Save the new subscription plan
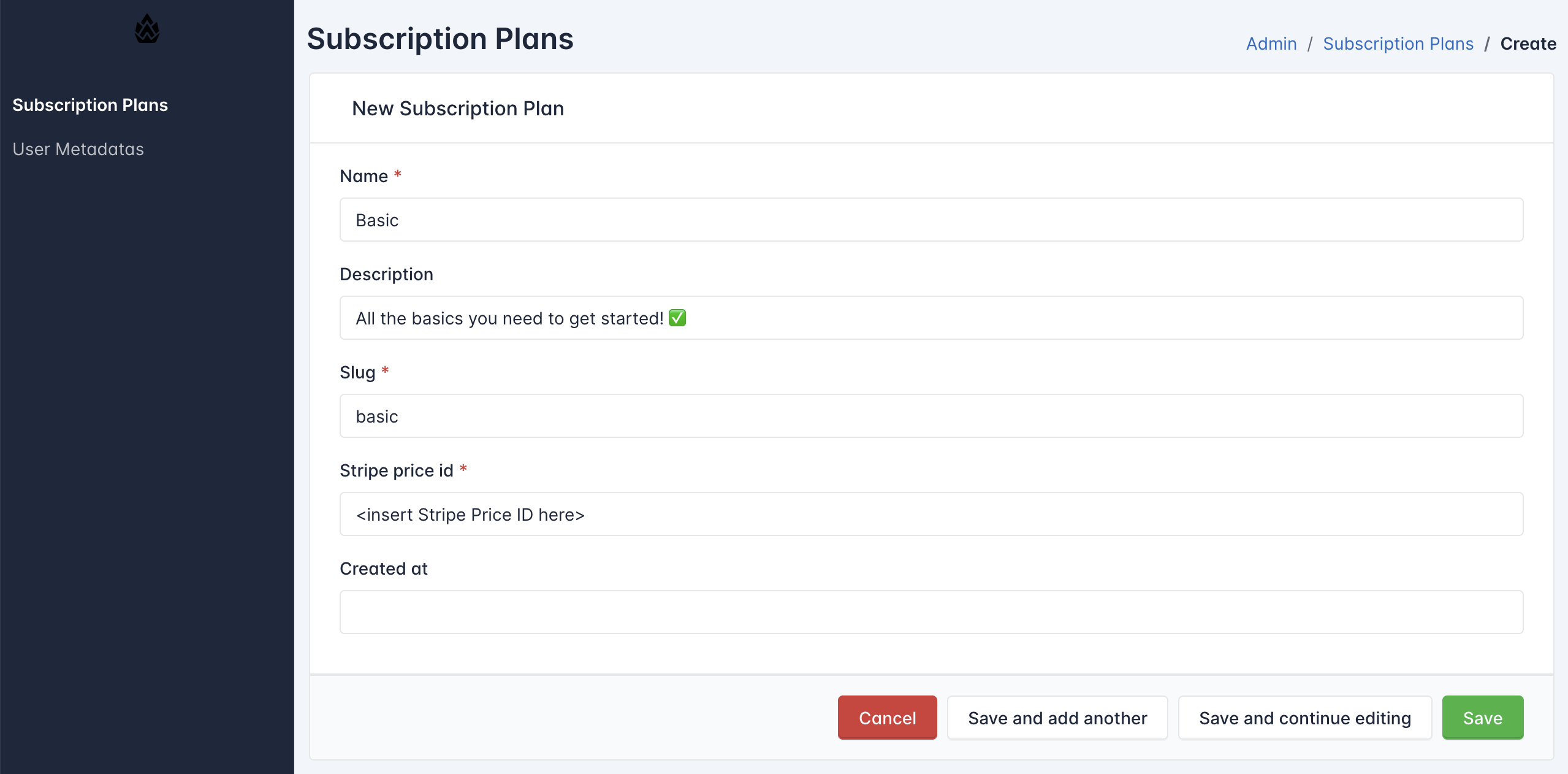This screenshot has width=1568, height=774. pyautogui.click(x=1483, y=718)
